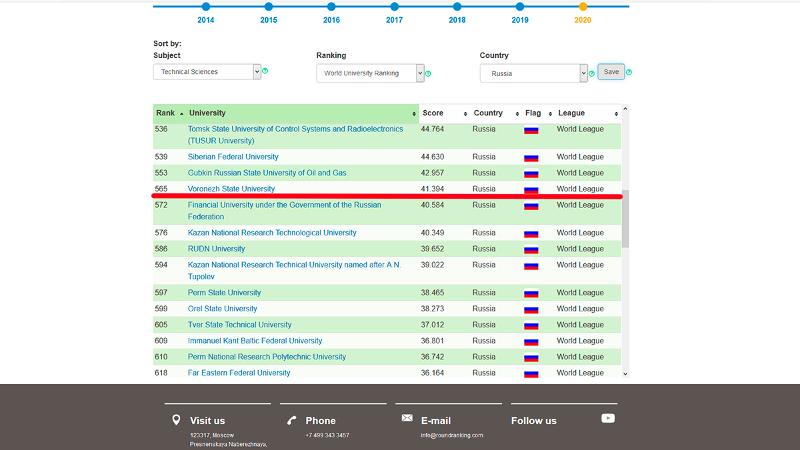This screenshot has width=800, height=450.
Task: Click the help icon beside Ranking dropdown
Action: 429,73
